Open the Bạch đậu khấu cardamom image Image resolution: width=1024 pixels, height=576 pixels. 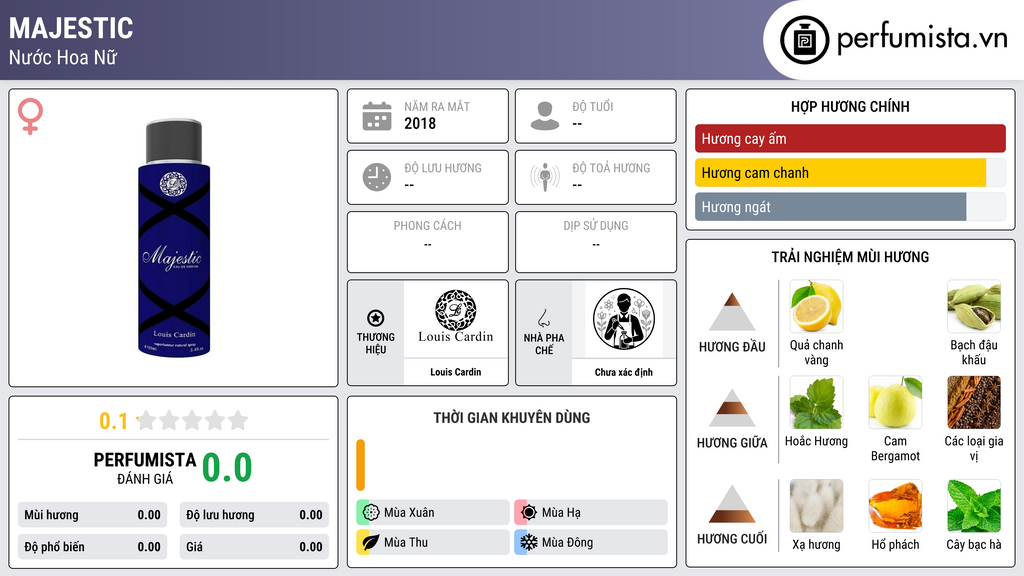[974, 307]
